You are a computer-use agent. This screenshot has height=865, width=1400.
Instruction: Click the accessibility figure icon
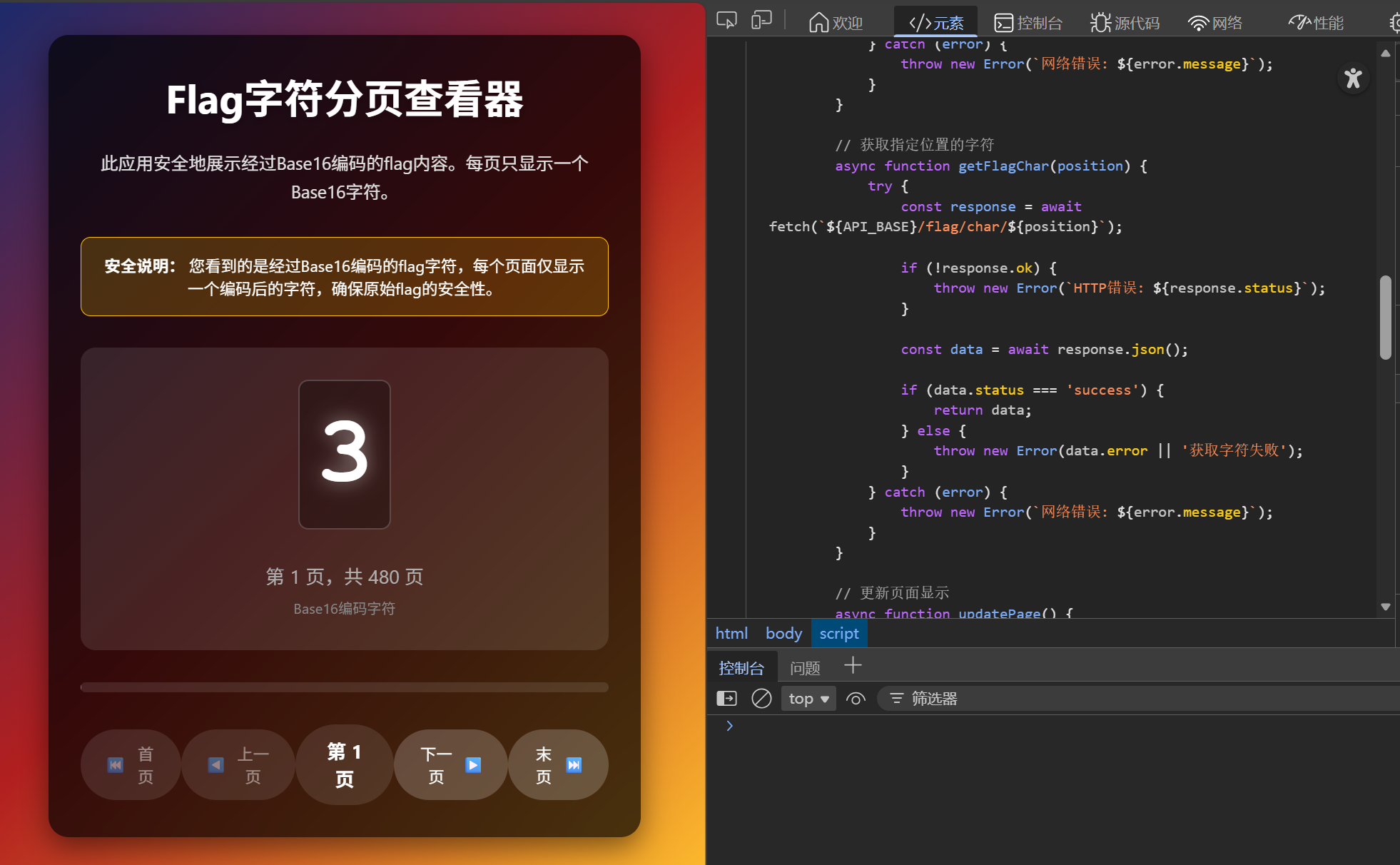pyautogui.click(x=1353, y=78)
